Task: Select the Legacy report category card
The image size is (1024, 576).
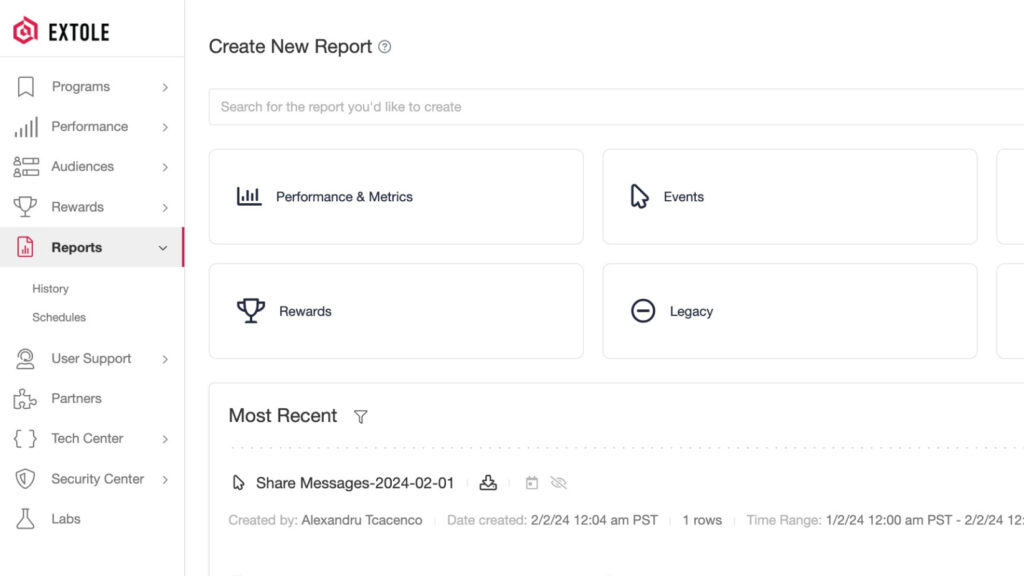Action: pyautogui.click(x=789, y=311)
